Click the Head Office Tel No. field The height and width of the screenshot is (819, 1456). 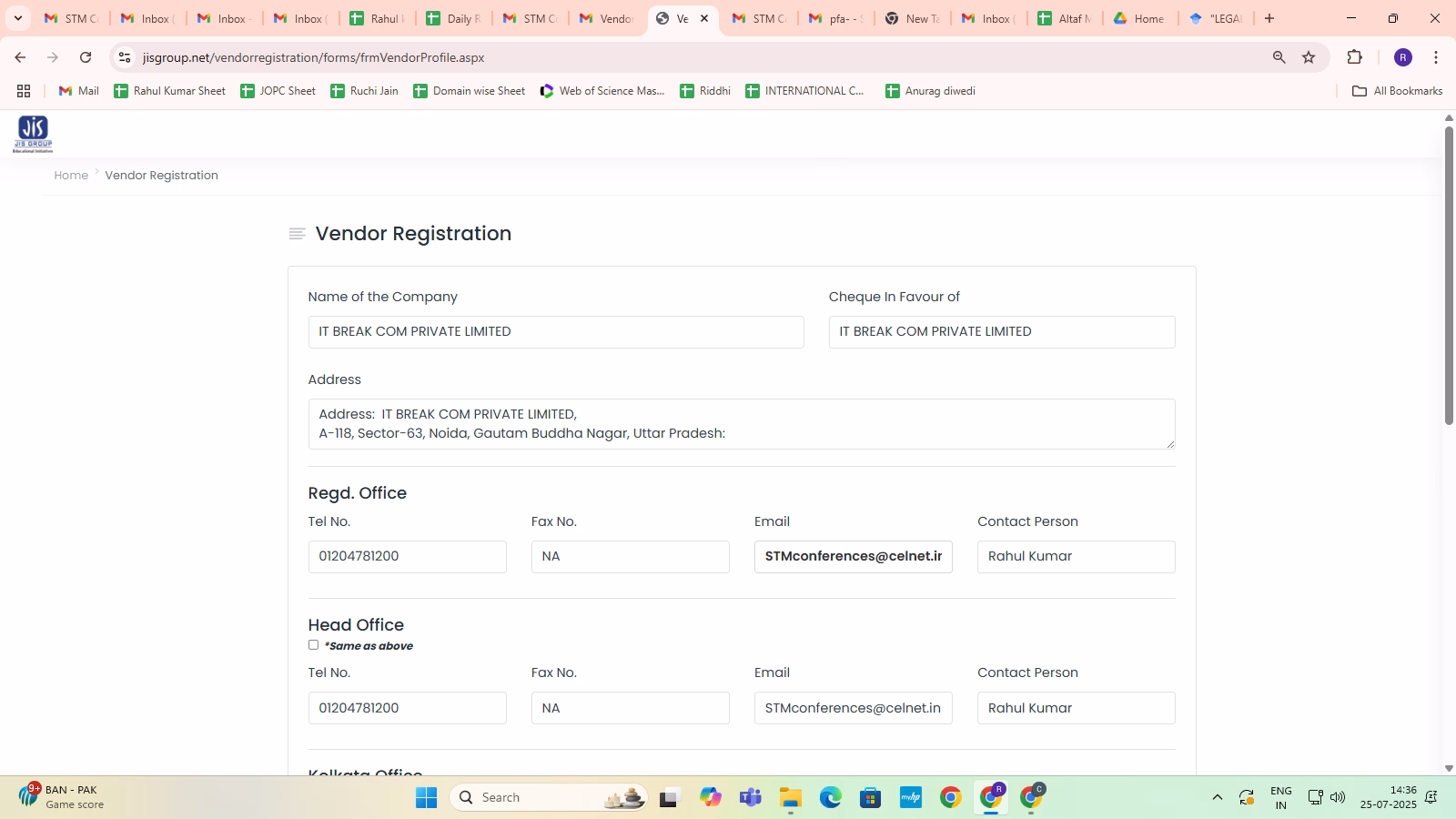click(x=408, y=708)
